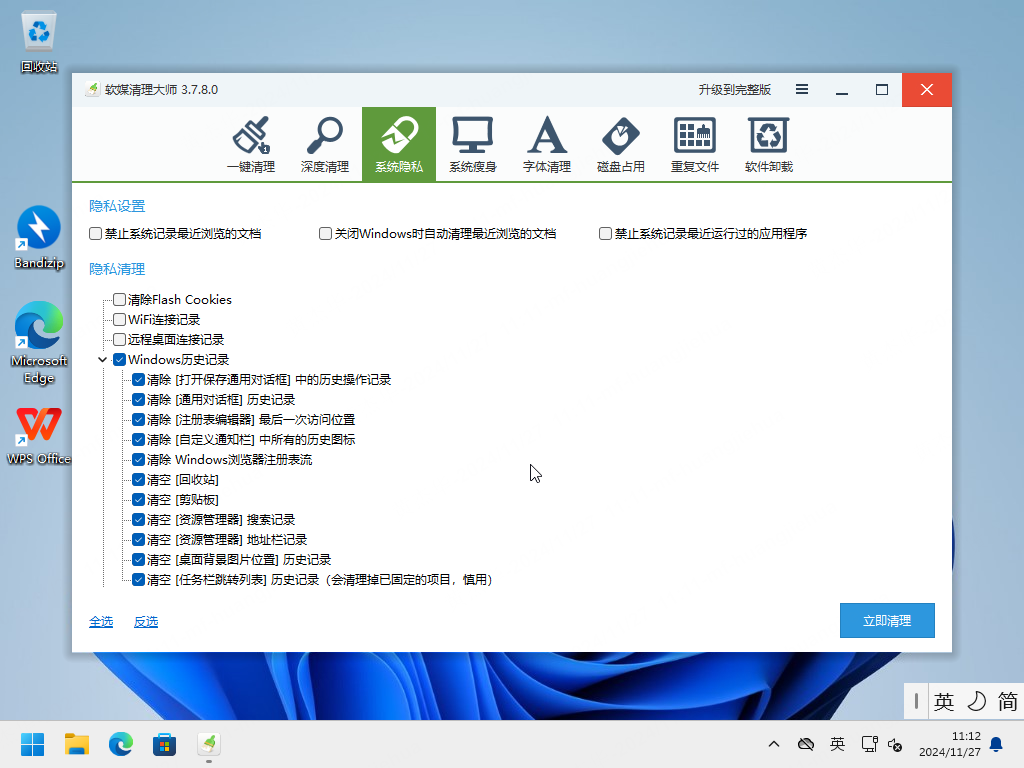This screenshot has width=1024, height=768.
Task: Open the WPS Office desktop shortcut
Action: (39, 436)
